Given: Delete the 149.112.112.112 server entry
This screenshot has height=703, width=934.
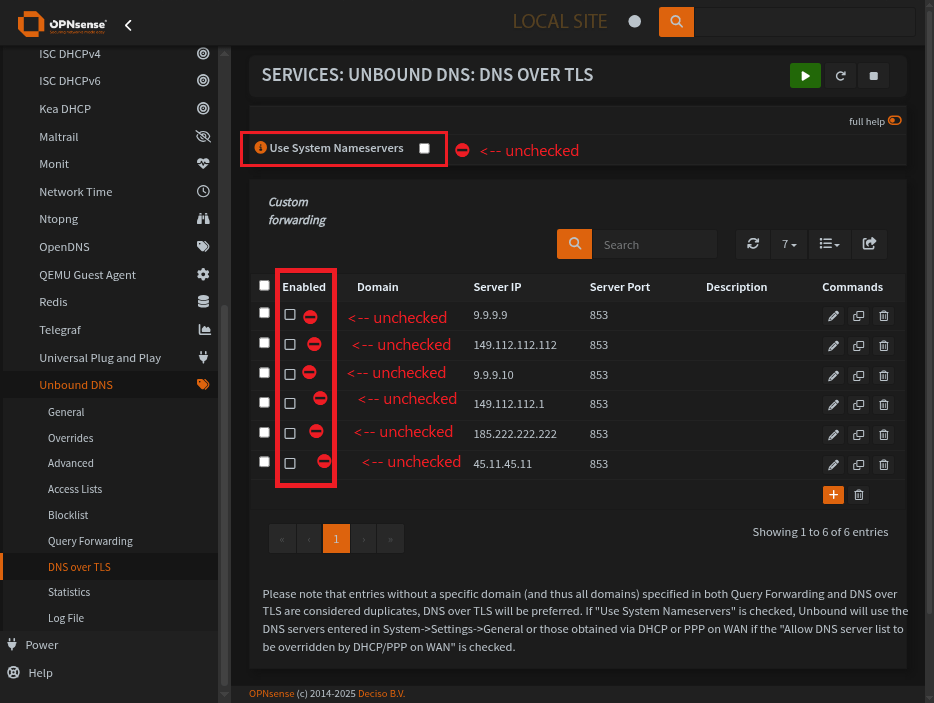Looking at the screenshot, I should pos(884,346).
